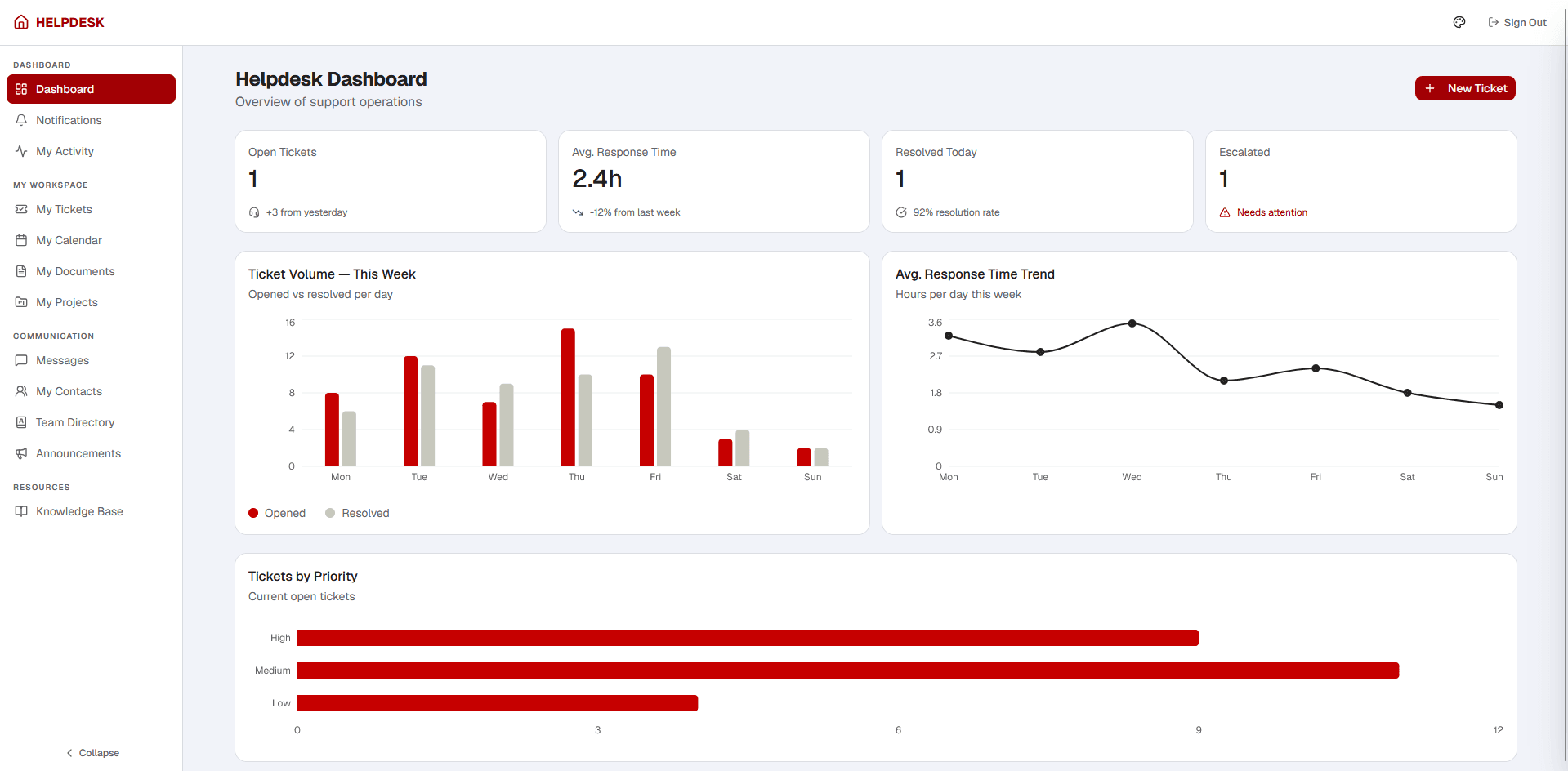Click the 'Needs attention' warning text
This screenshot has width=1568, height=771.
pyautogui.click(x=1272, y=212)
